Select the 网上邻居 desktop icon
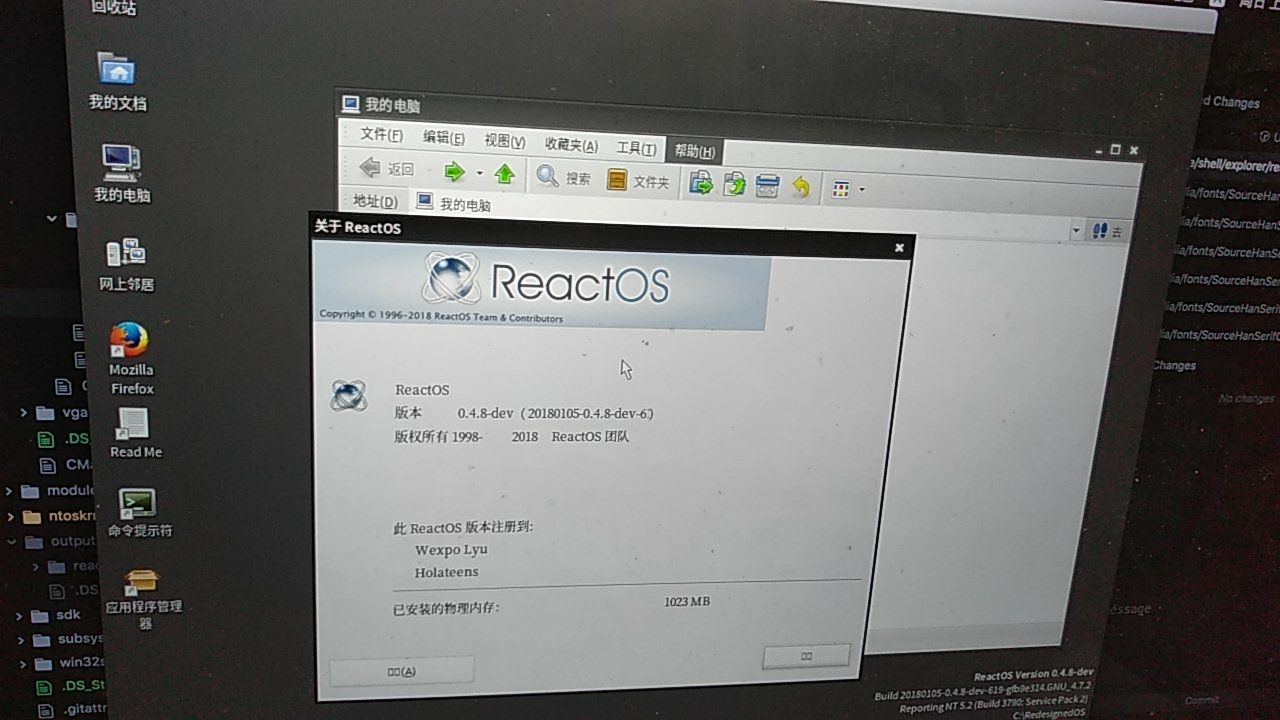 pyautogui.click(x=126, y=264)
